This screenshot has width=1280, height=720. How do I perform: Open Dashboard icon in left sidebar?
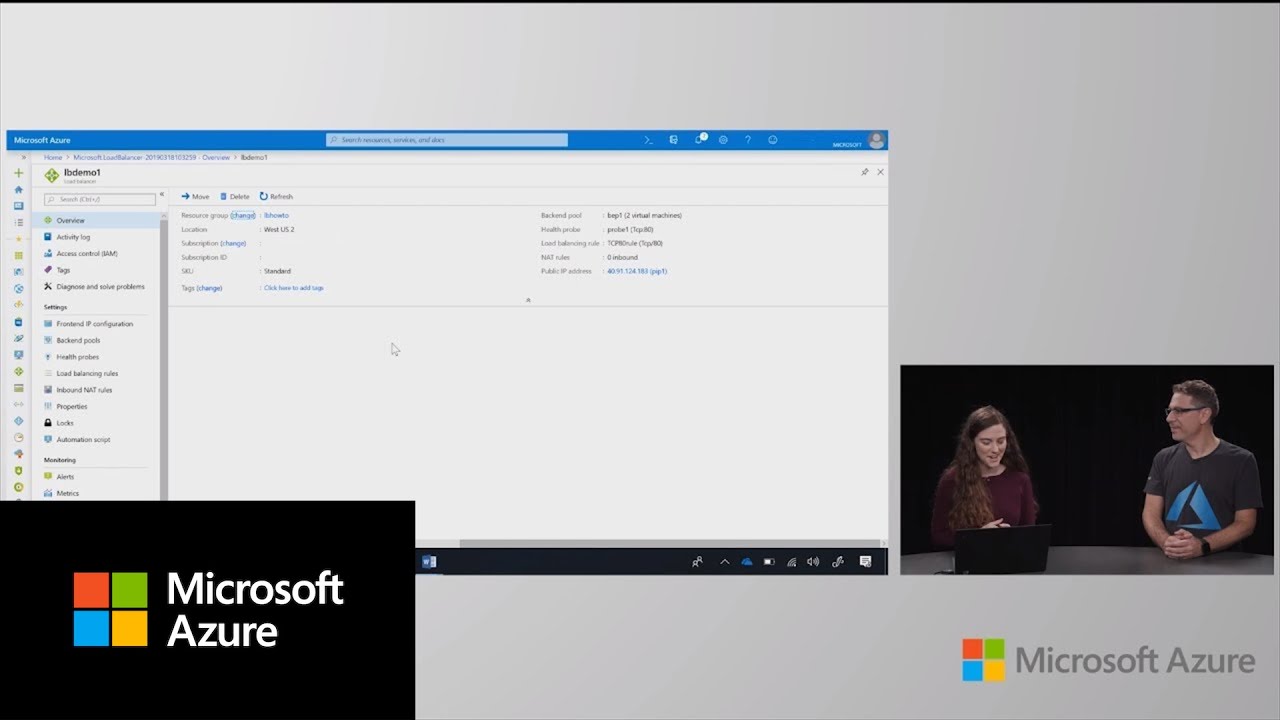pos(18,206)
